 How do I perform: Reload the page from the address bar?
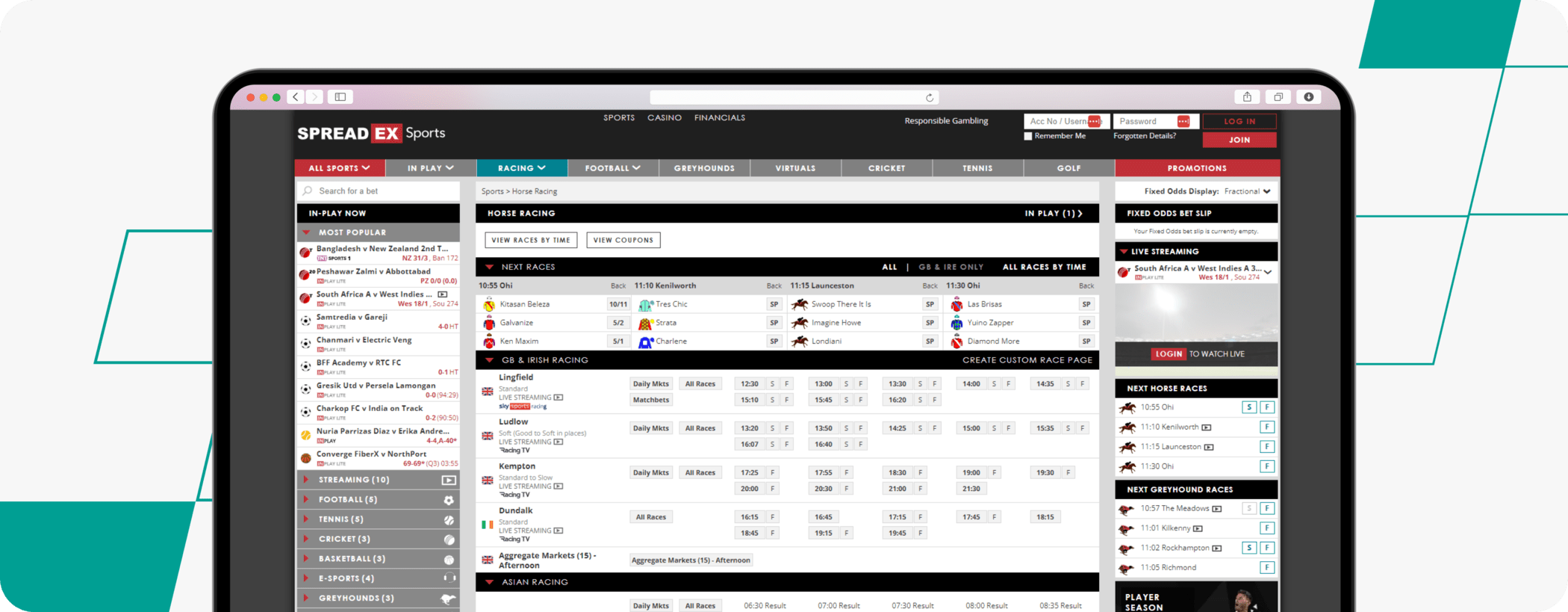tap(930, 98)
